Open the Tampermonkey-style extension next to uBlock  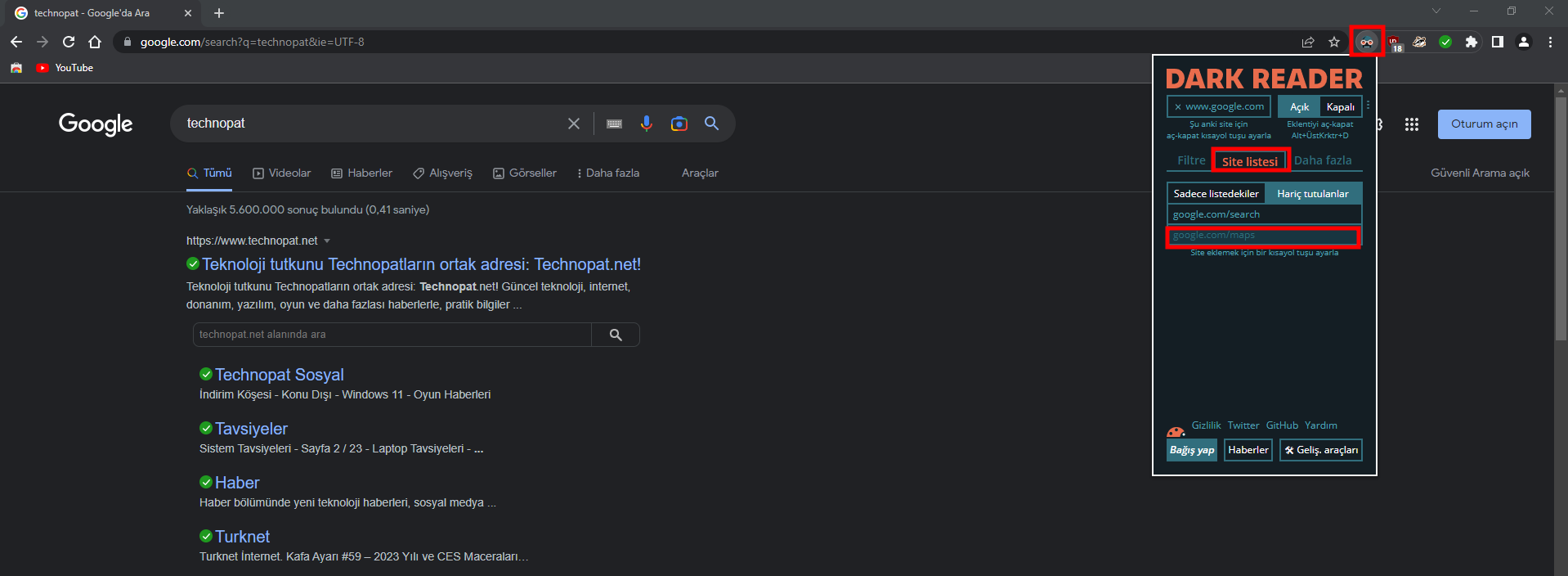[x=1419, y=42]
